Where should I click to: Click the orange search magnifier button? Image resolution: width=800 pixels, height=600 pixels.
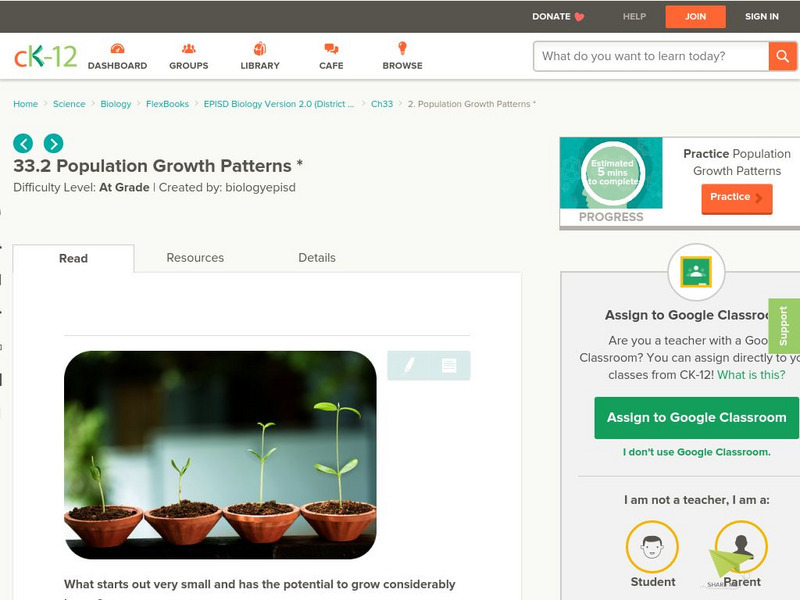point(782,56)
